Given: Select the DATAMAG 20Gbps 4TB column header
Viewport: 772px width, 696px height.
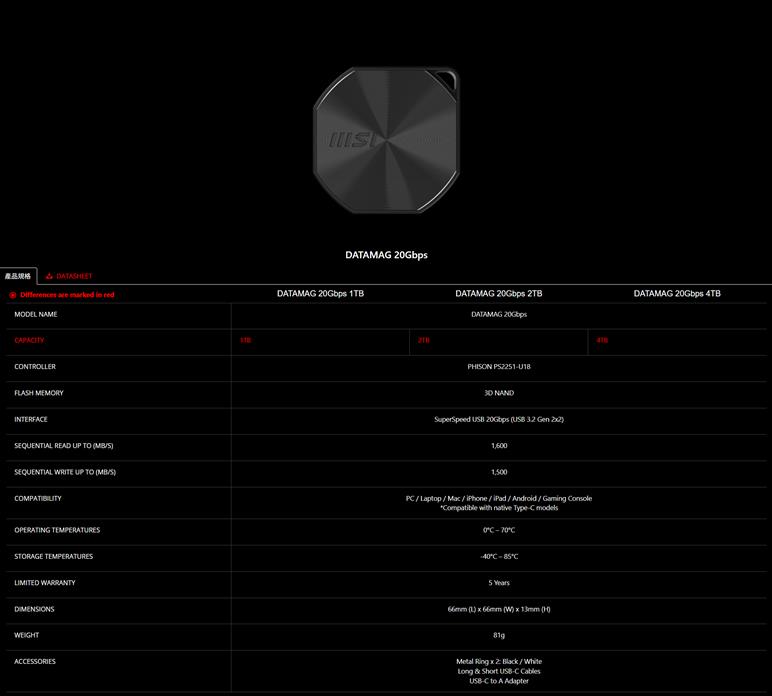Looking at the screenshot, I should [x=677, y=294].
